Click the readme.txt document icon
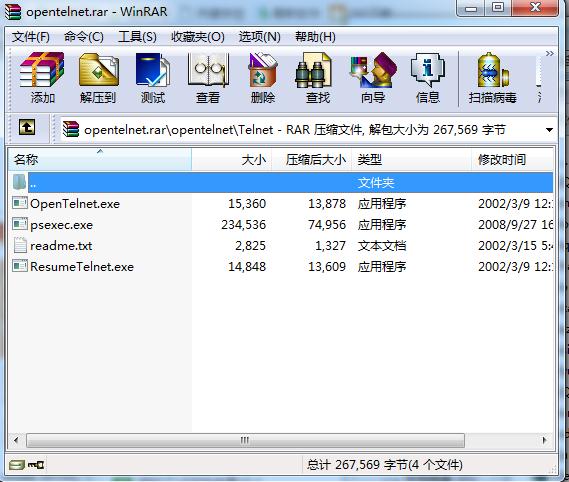The height and width of the screenshot is (482, 569). tap(20, 245)
